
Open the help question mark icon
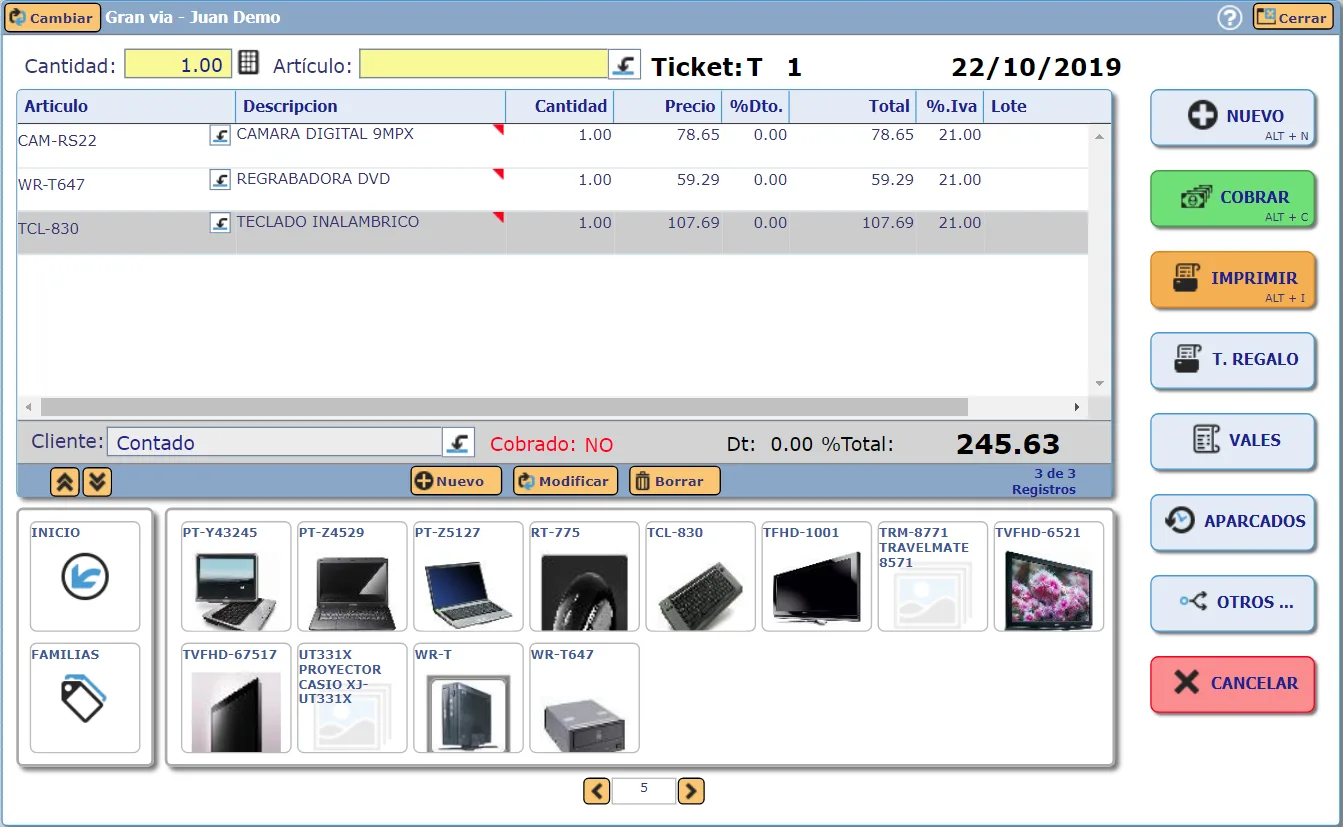(x=1229, y=17)
